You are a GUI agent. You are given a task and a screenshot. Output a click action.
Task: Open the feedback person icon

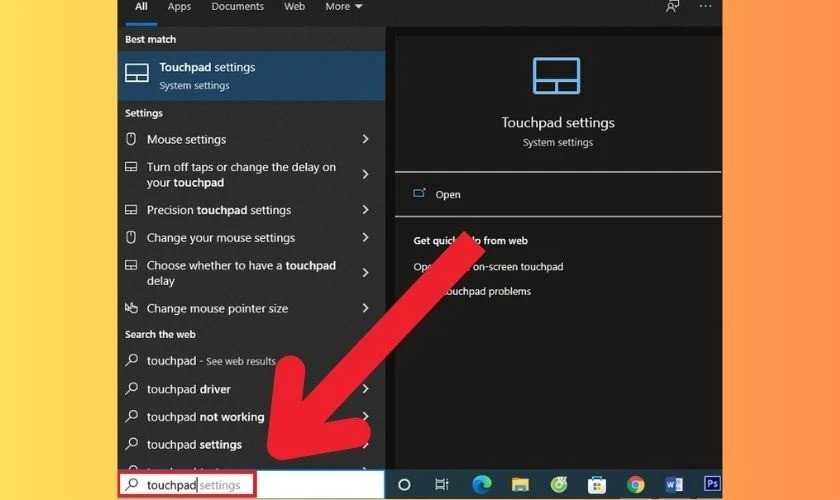(672, 6)
